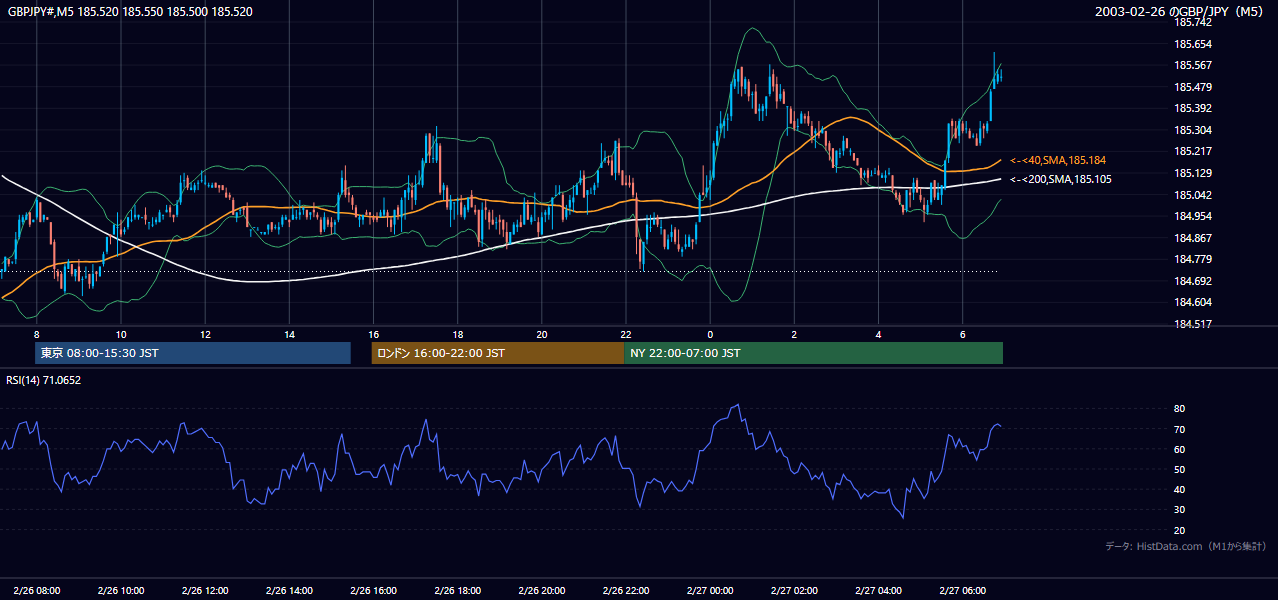Click price level 184.779 on the axis
1278x600 pixels.
point(1193,259)
